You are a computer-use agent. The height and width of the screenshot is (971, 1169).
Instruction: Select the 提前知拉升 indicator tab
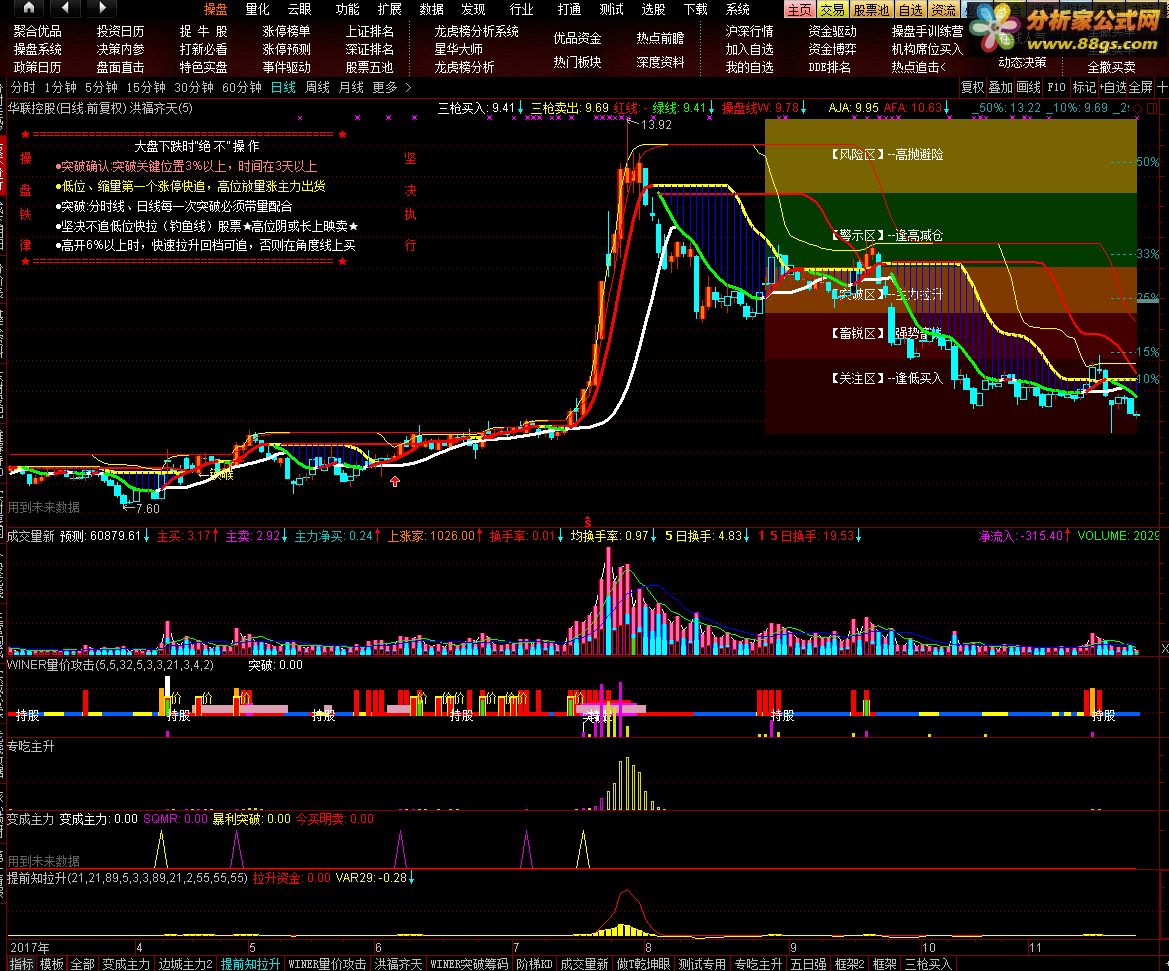(x=250, y=964)
